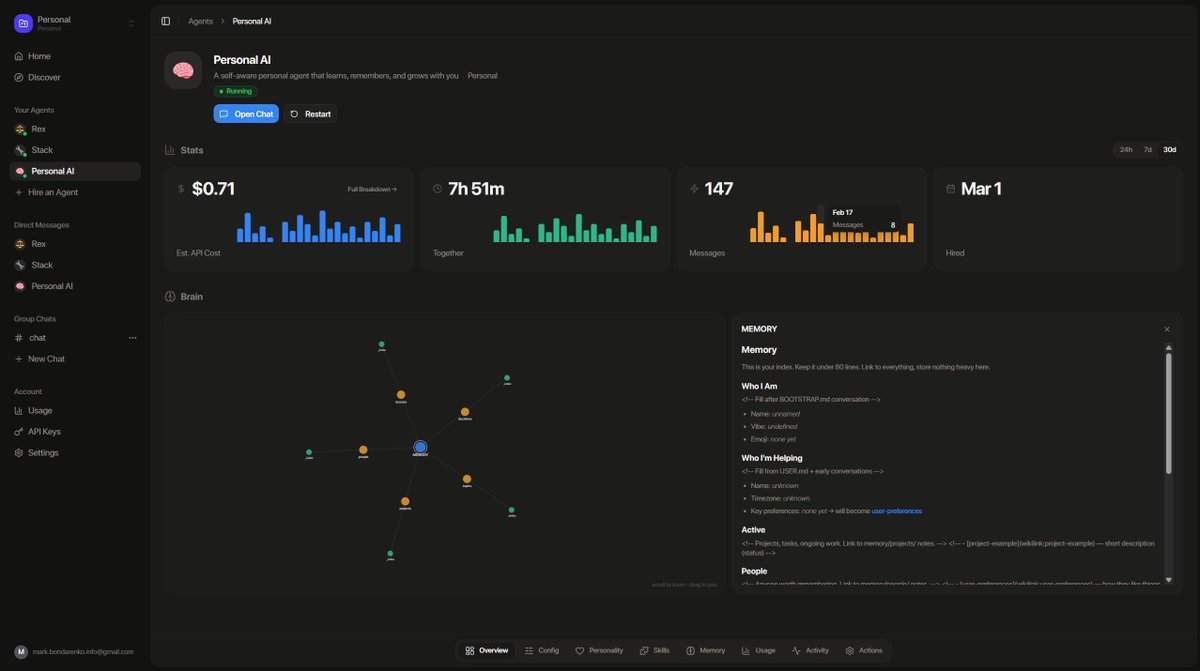Open Settings in sidebar

74,453
